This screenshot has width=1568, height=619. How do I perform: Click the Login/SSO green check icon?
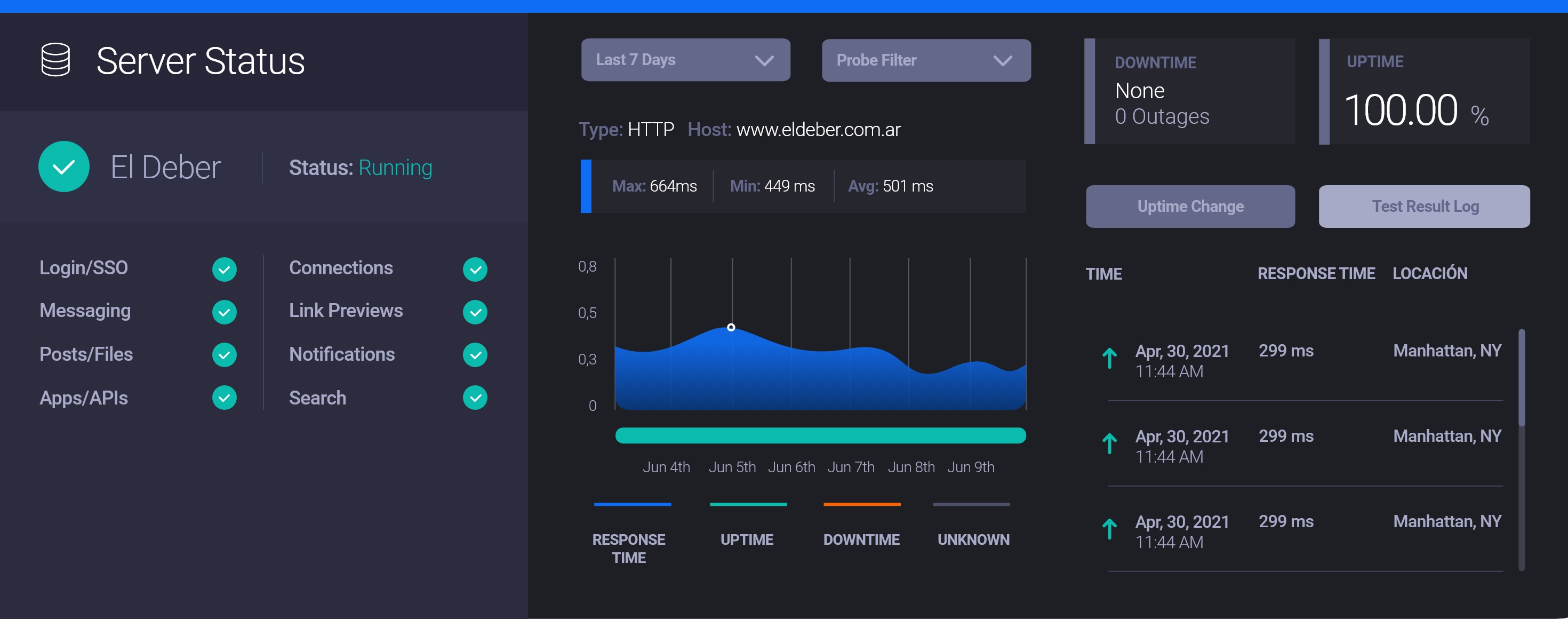[224, 269]
